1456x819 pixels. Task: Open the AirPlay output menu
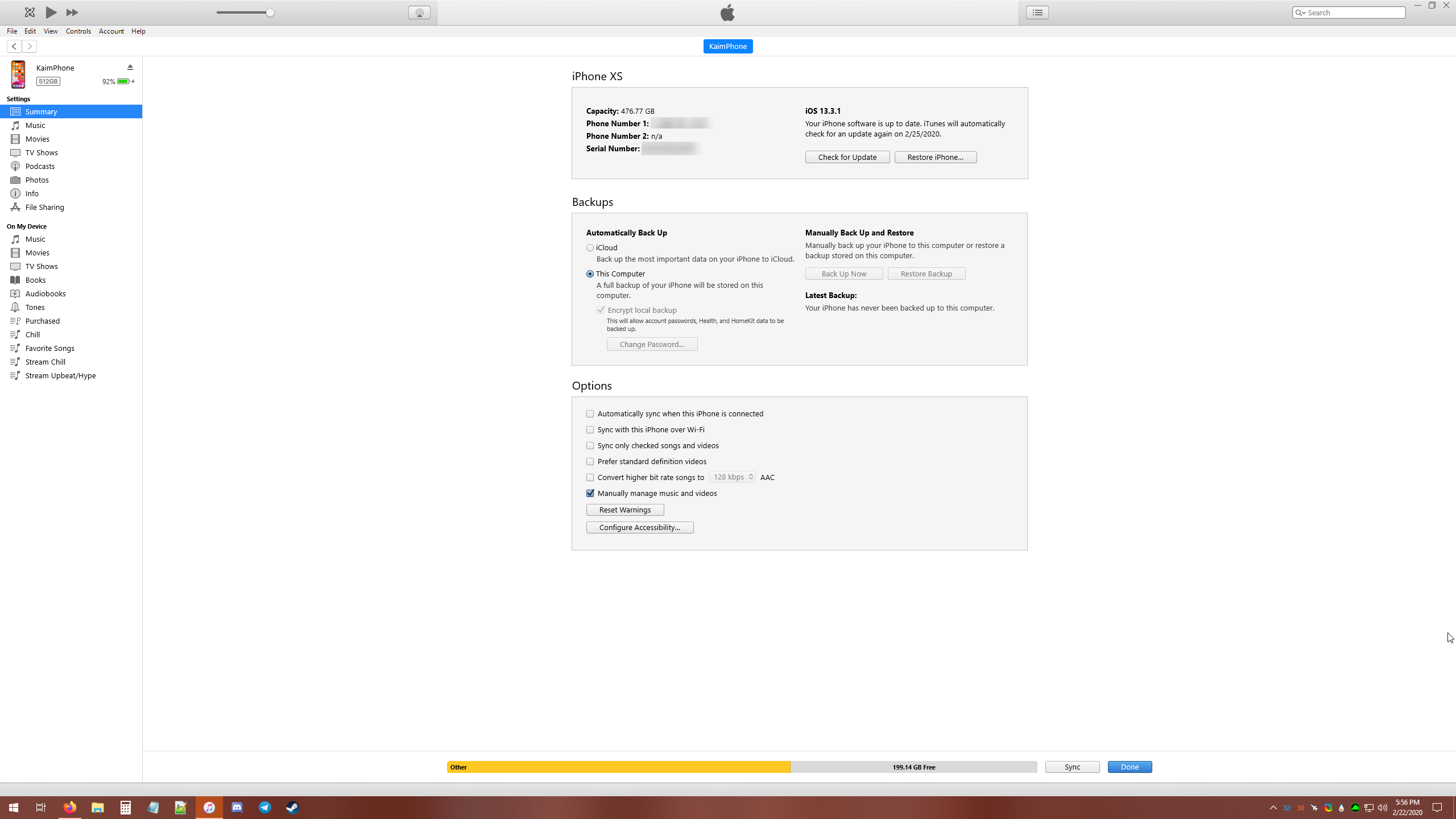tap(419, 13)
